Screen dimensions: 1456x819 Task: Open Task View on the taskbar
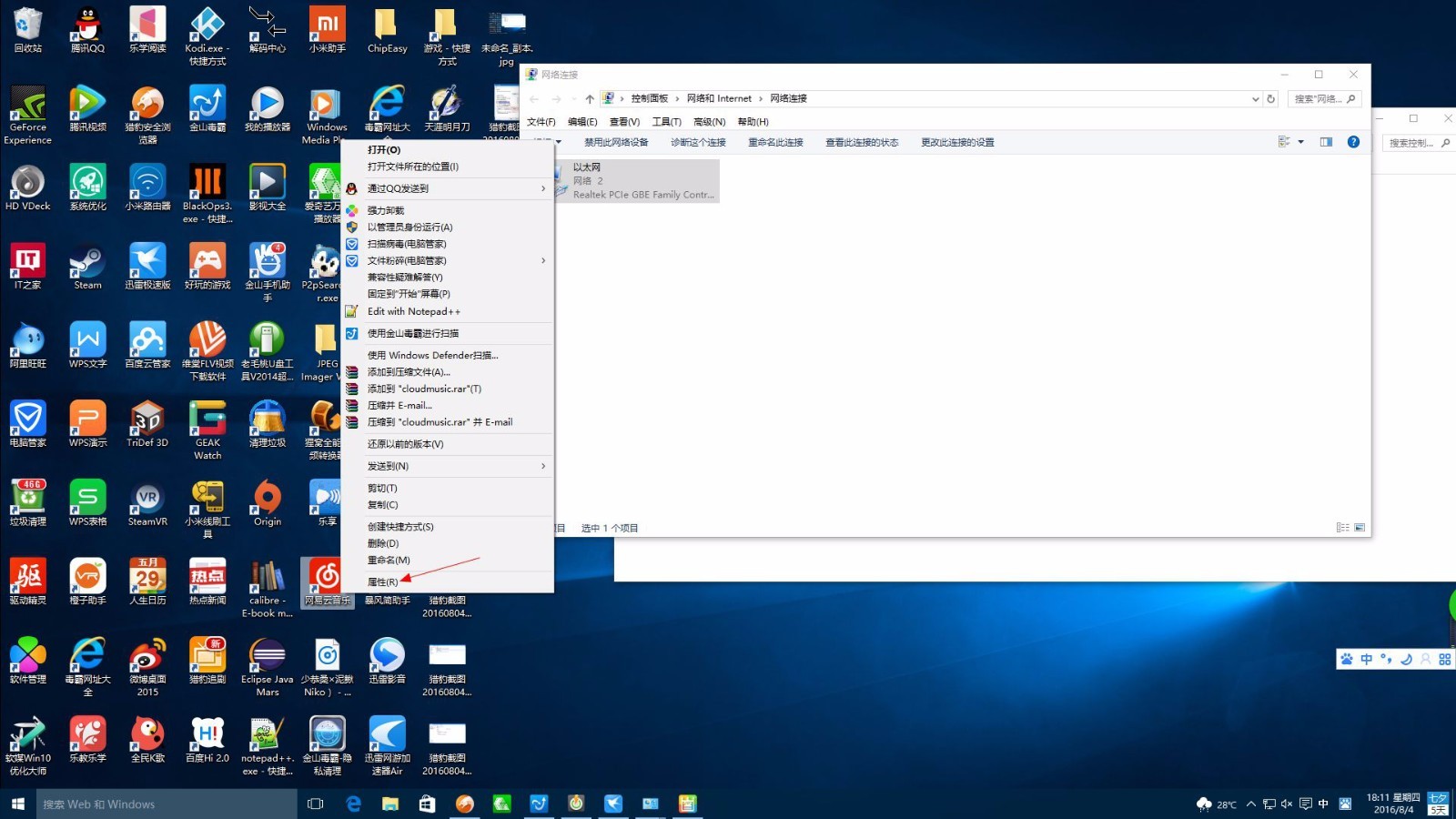coord(316,804)
